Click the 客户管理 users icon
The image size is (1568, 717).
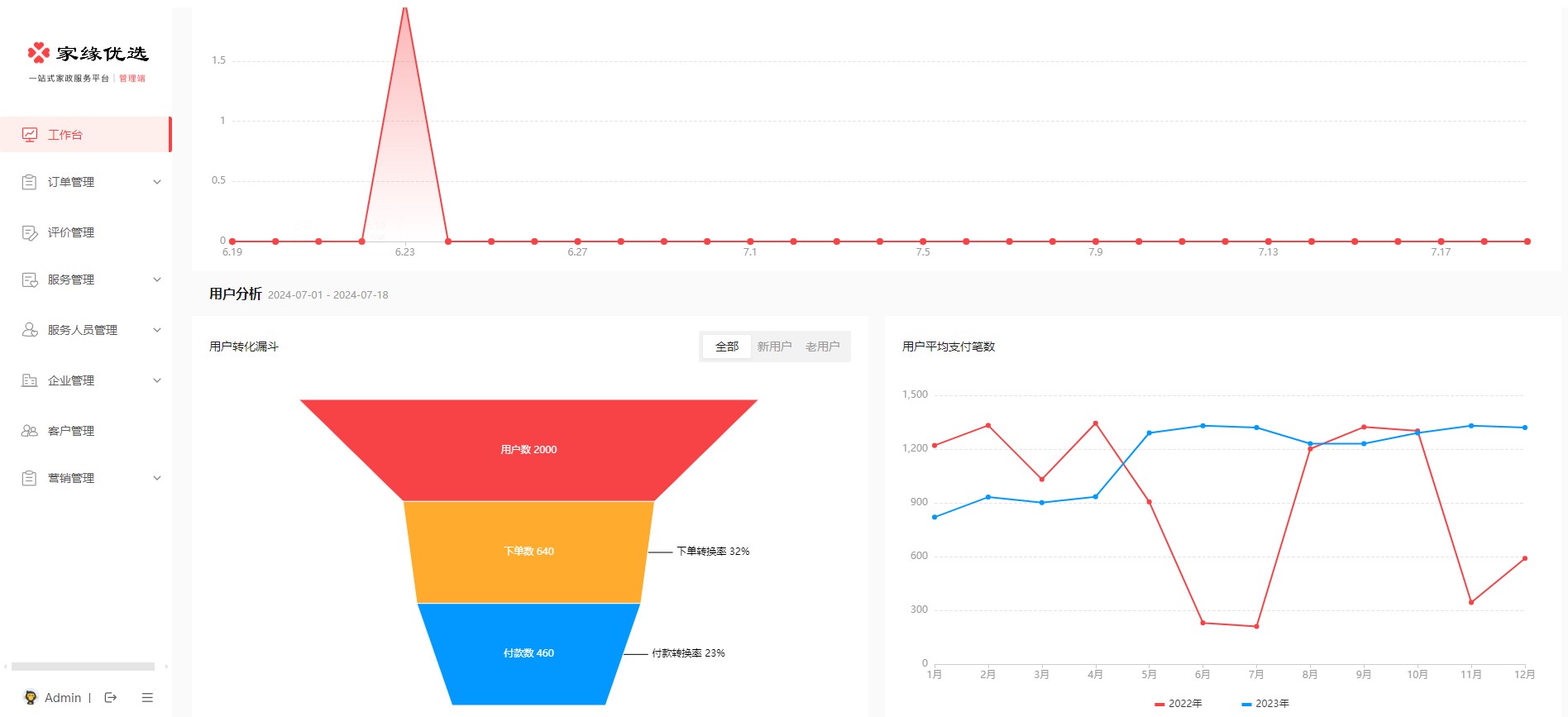click(30, 431)
